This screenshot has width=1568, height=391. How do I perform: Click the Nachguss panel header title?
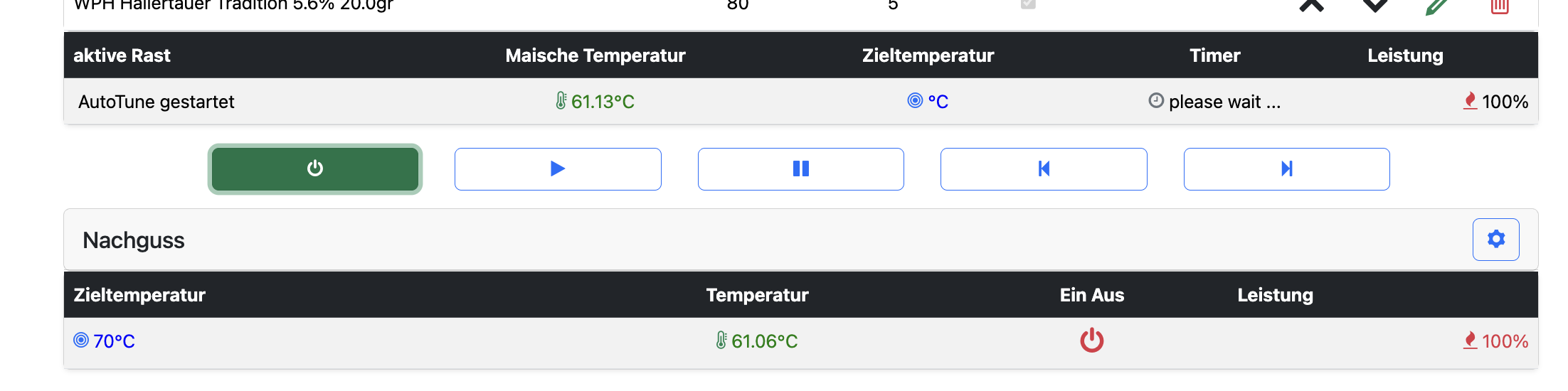click(134, 240)
